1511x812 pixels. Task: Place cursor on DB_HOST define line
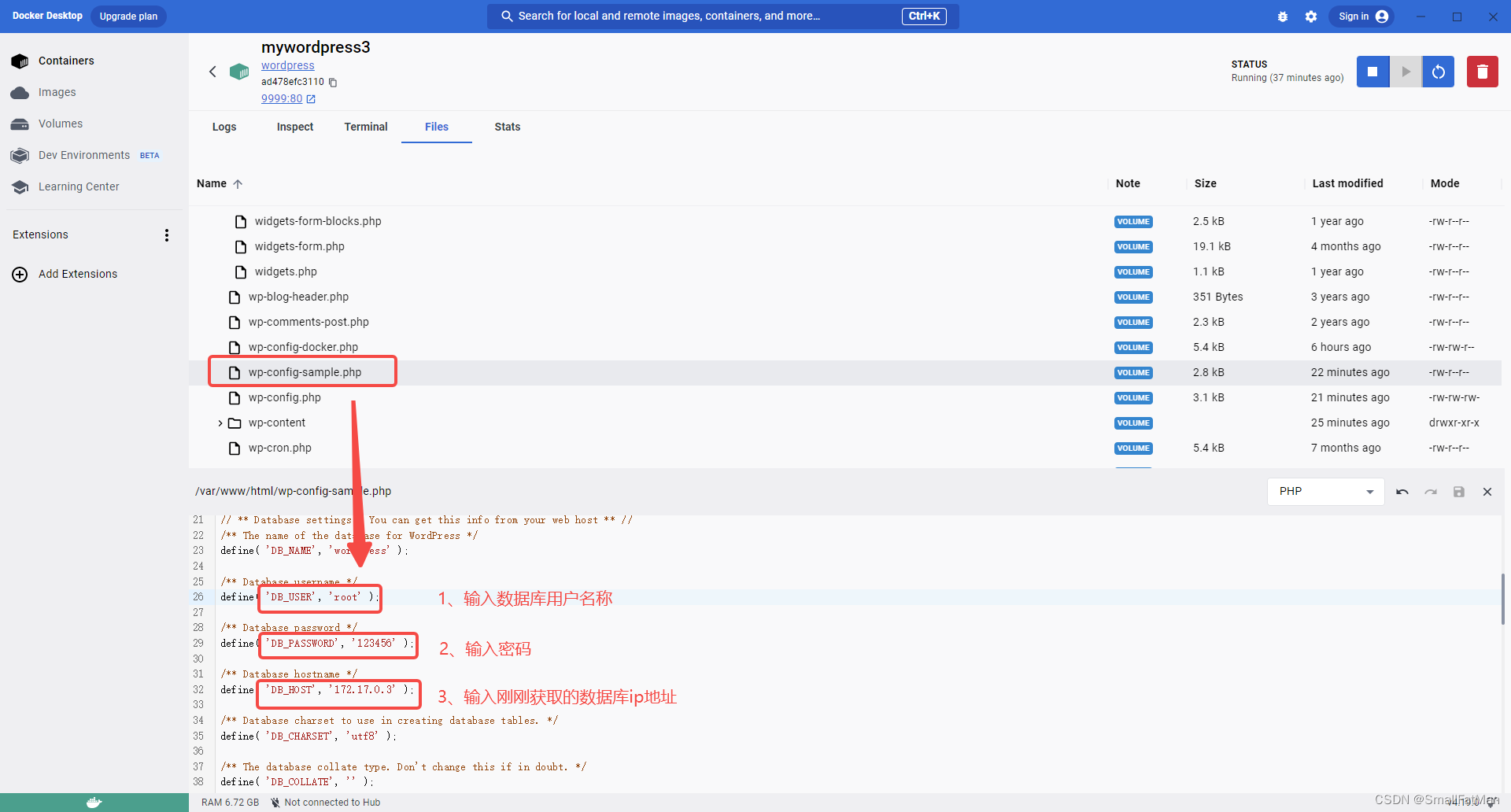click(x=316, y=690)
